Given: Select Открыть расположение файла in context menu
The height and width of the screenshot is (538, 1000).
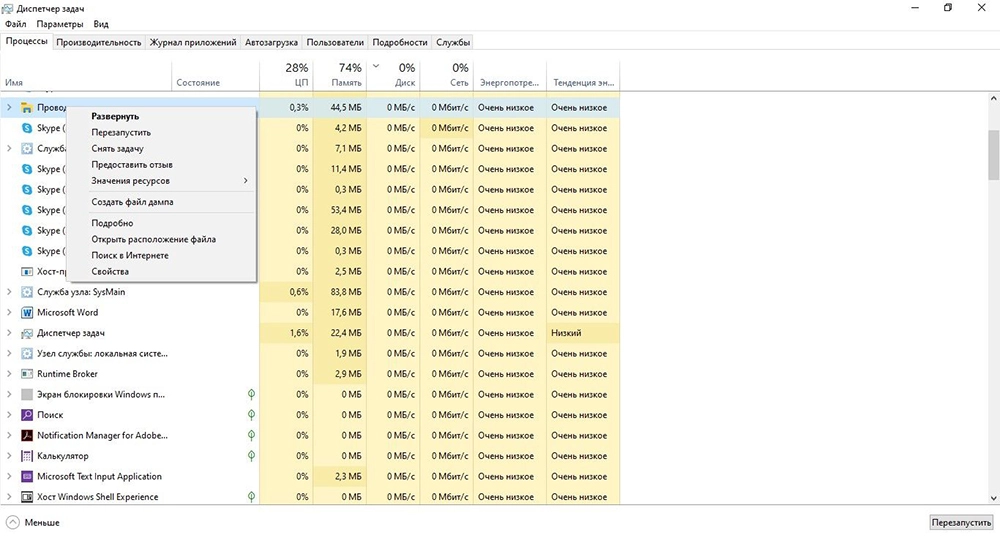Looking at the screenshot, I should pos(153,239).
